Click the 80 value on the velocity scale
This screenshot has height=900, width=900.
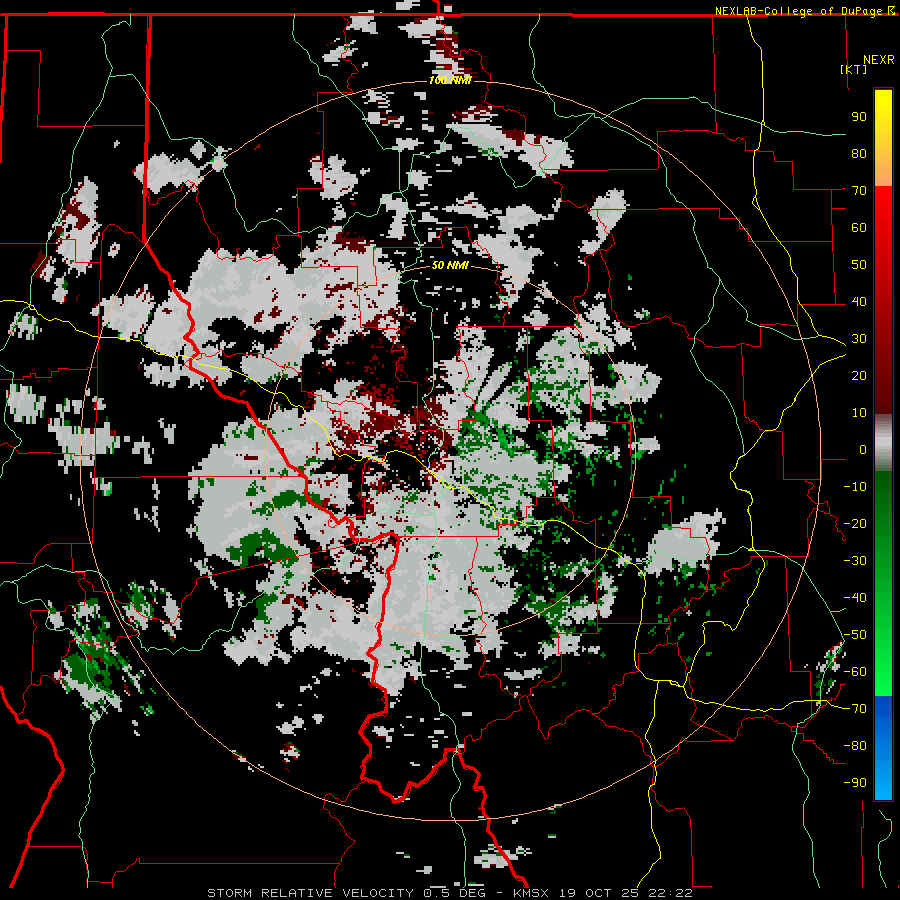coord(859,153)
